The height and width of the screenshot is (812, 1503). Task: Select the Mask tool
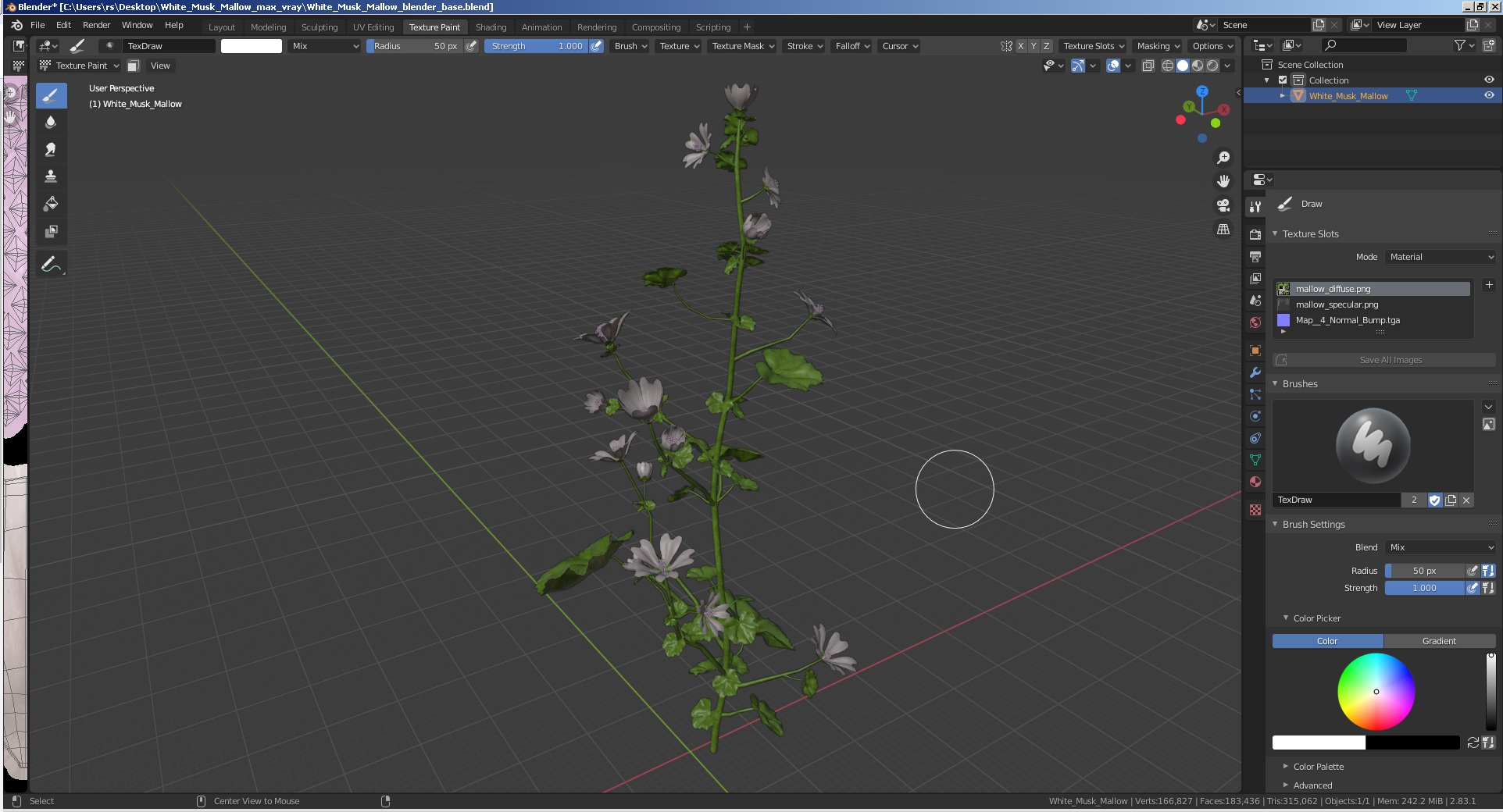51,231
